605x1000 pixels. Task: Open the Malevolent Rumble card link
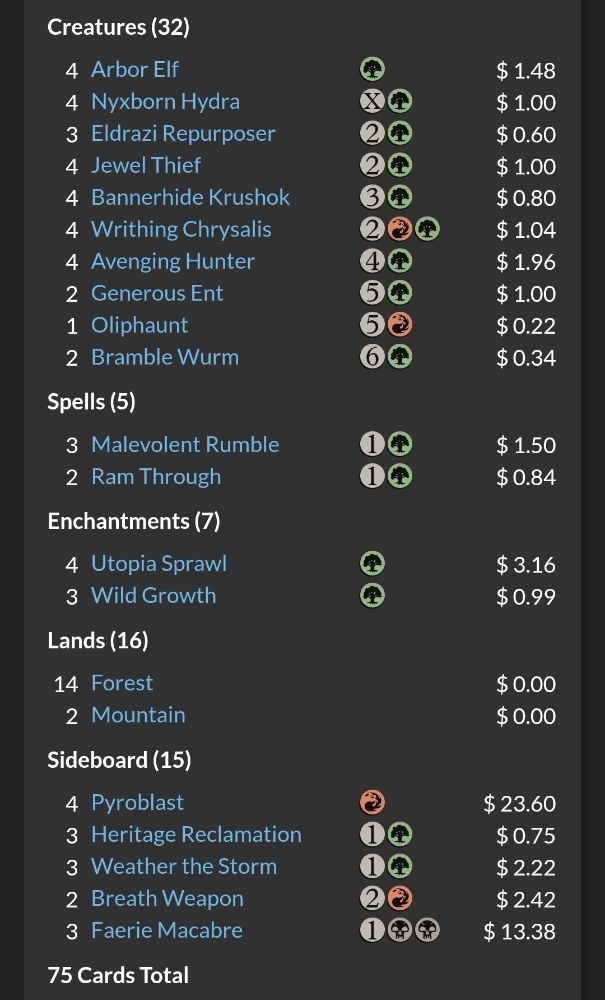tap(185, 445)
